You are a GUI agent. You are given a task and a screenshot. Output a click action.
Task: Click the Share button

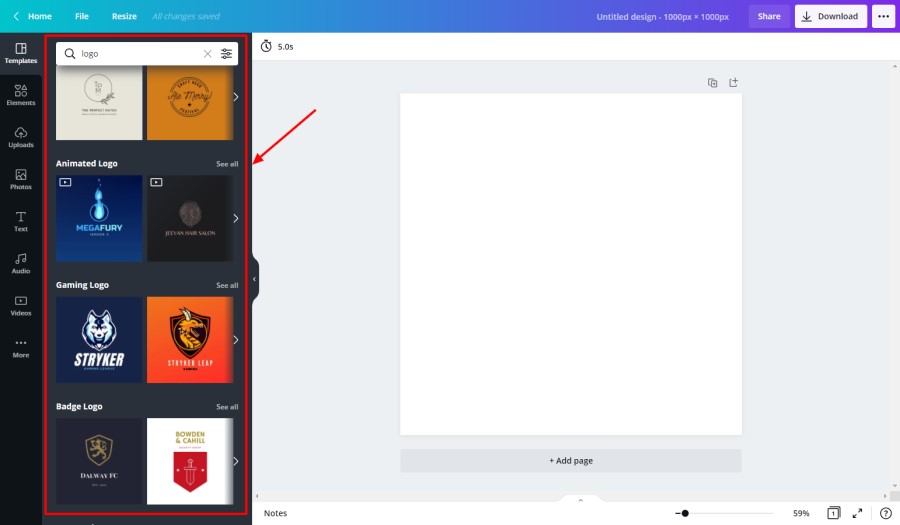coord(769,16)
